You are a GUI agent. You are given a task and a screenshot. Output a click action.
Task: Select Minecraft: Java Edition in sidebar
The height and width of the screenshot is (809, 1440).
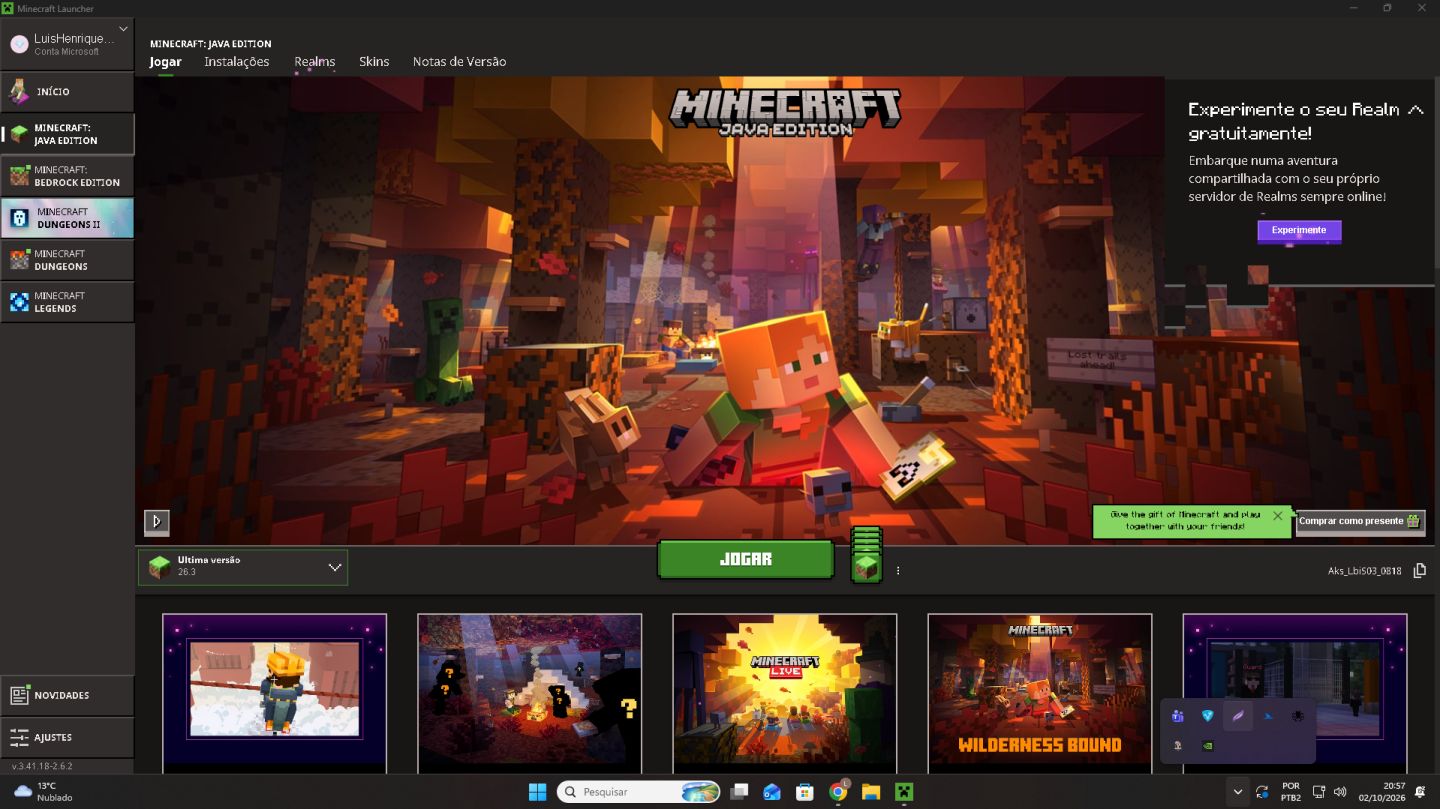point(67,134)
